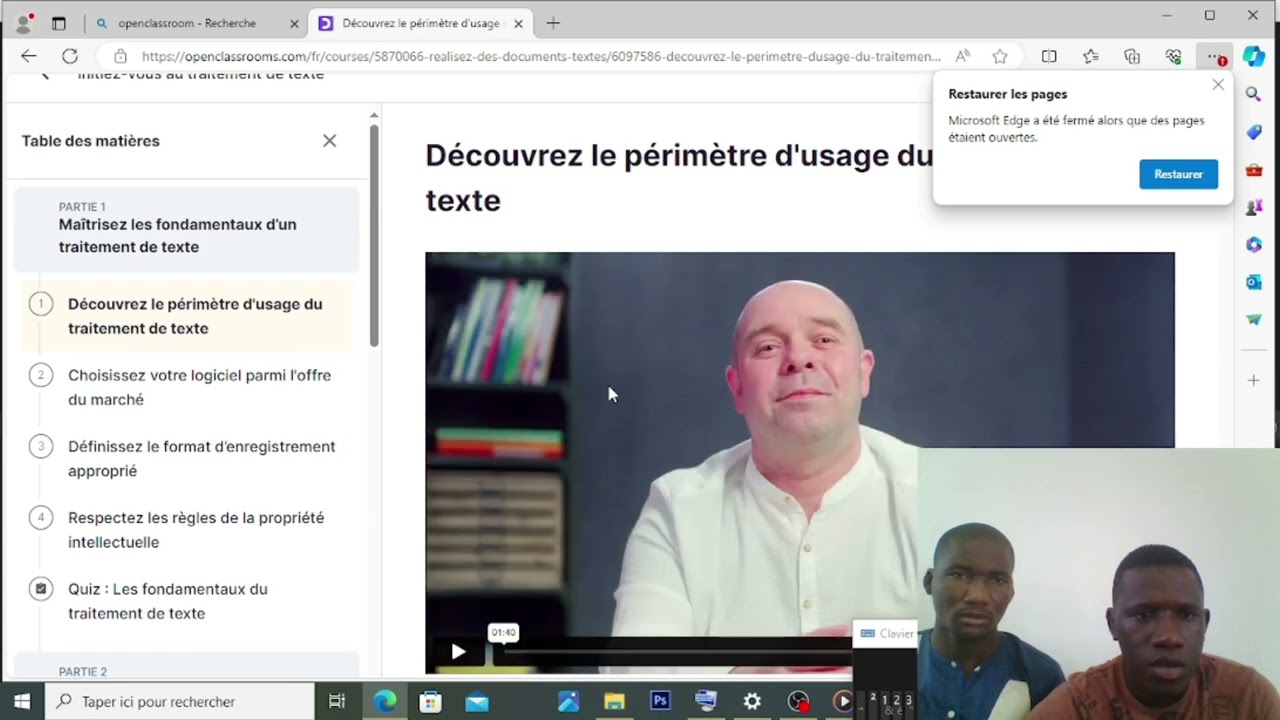Click the Restaurer button

1178,174
